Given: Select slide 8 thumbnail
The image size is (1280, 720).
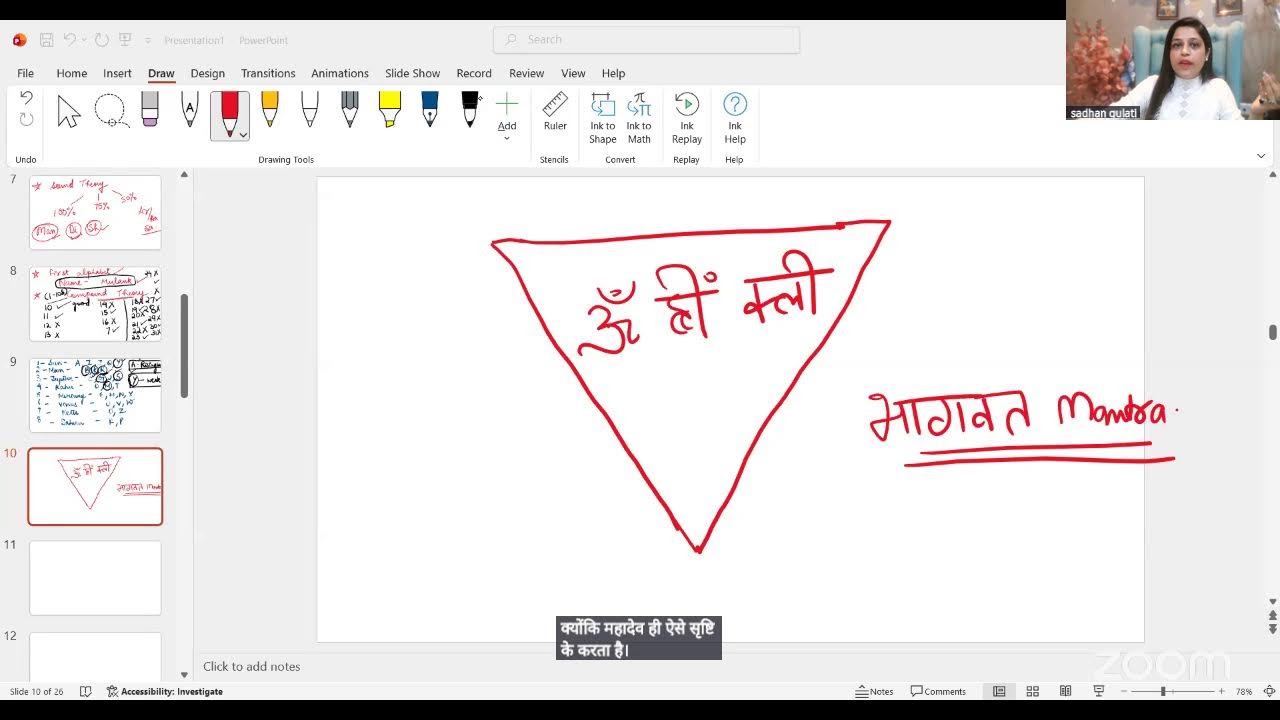Looking at the screenshot, I should point(95,304).
